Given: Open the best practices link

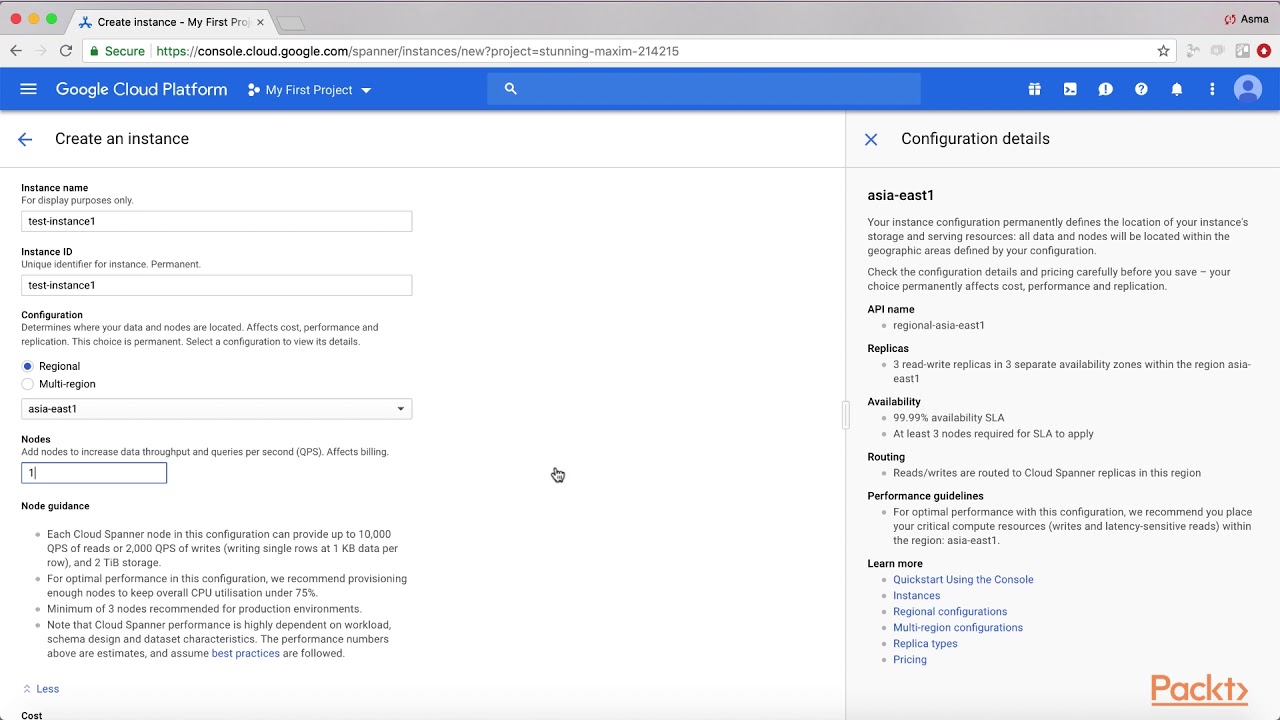Looking at the screenshot, I should coord(245,653).
